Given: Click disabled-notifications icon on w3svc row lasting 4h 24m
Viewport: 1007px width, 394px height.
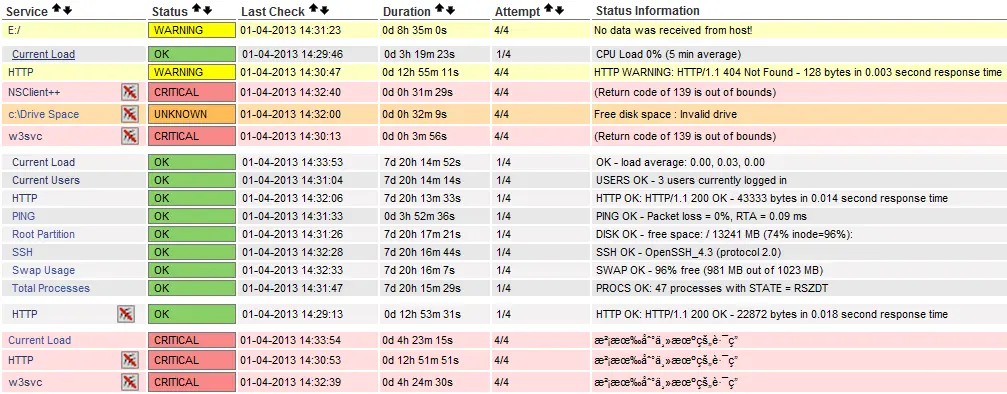Looking at the screenshot, I should point(130,382).
